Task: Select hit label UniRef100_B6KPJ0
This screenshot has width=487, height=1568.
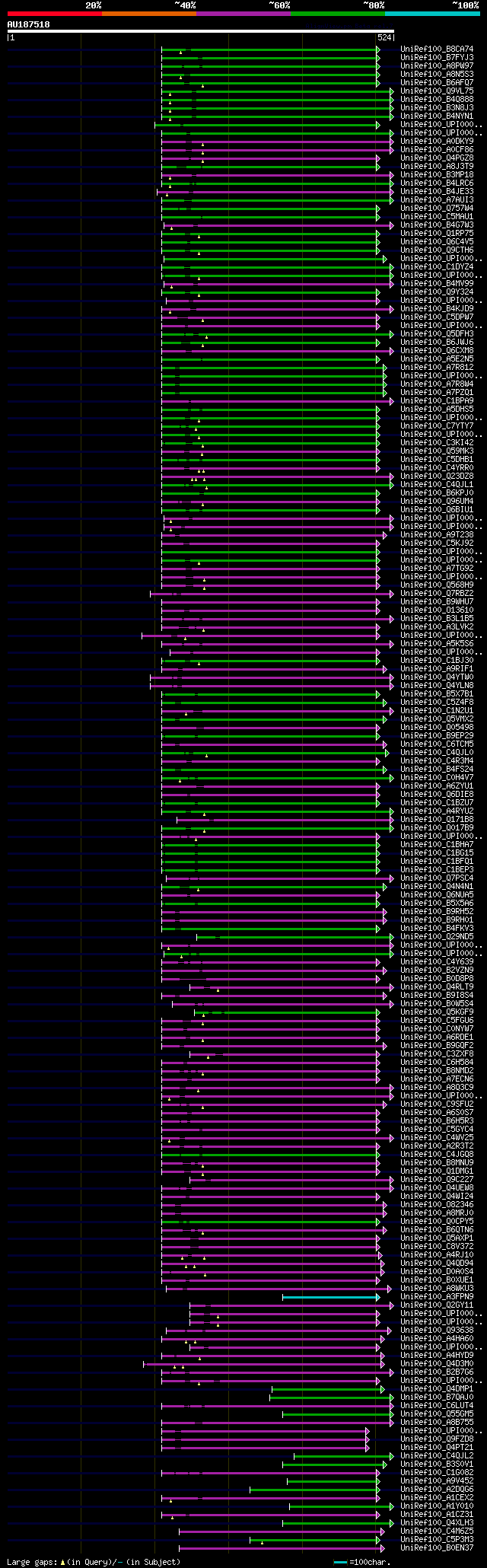Action: click(437, 492)
